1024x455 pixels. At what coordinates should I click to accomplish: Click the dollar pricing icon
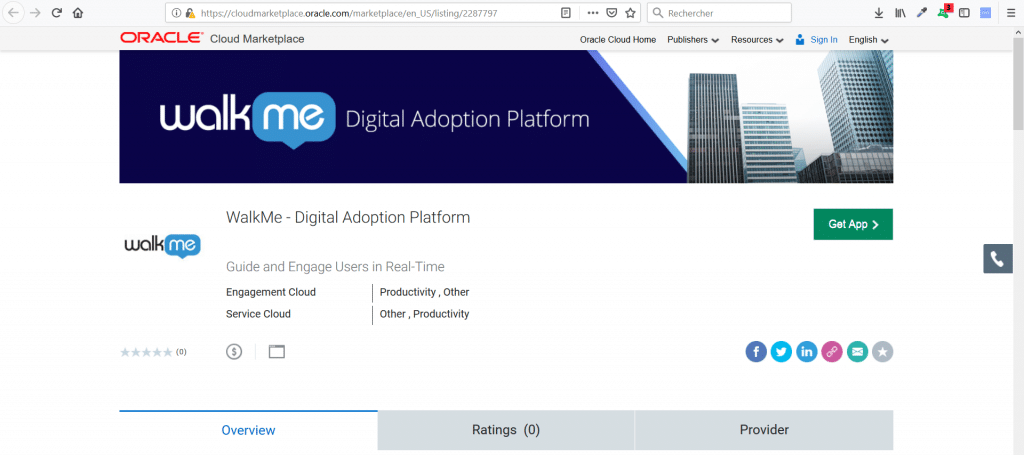pyautogui.click(x=234, y=352)
